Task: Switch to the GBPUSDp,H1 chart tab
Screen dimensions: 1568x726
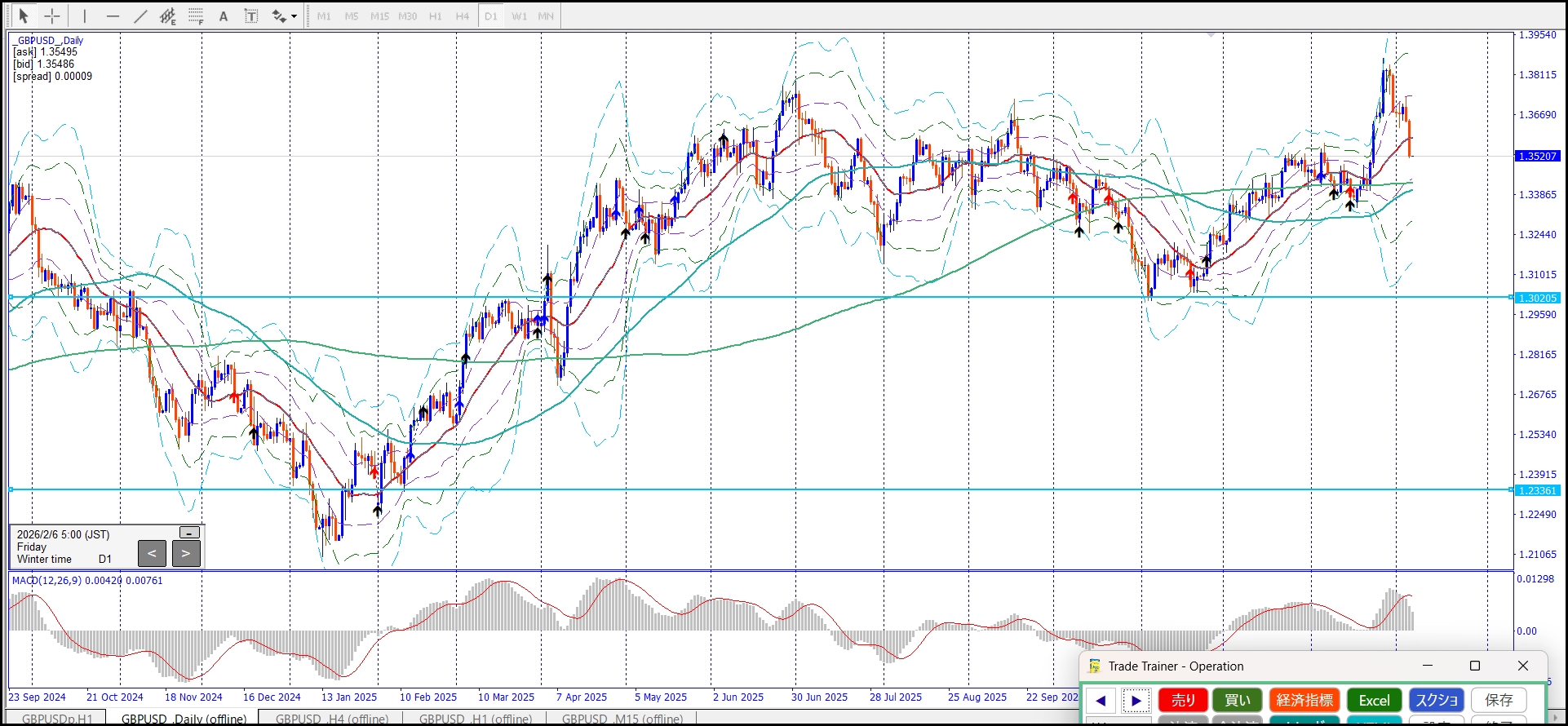Action: pos(57,719)
